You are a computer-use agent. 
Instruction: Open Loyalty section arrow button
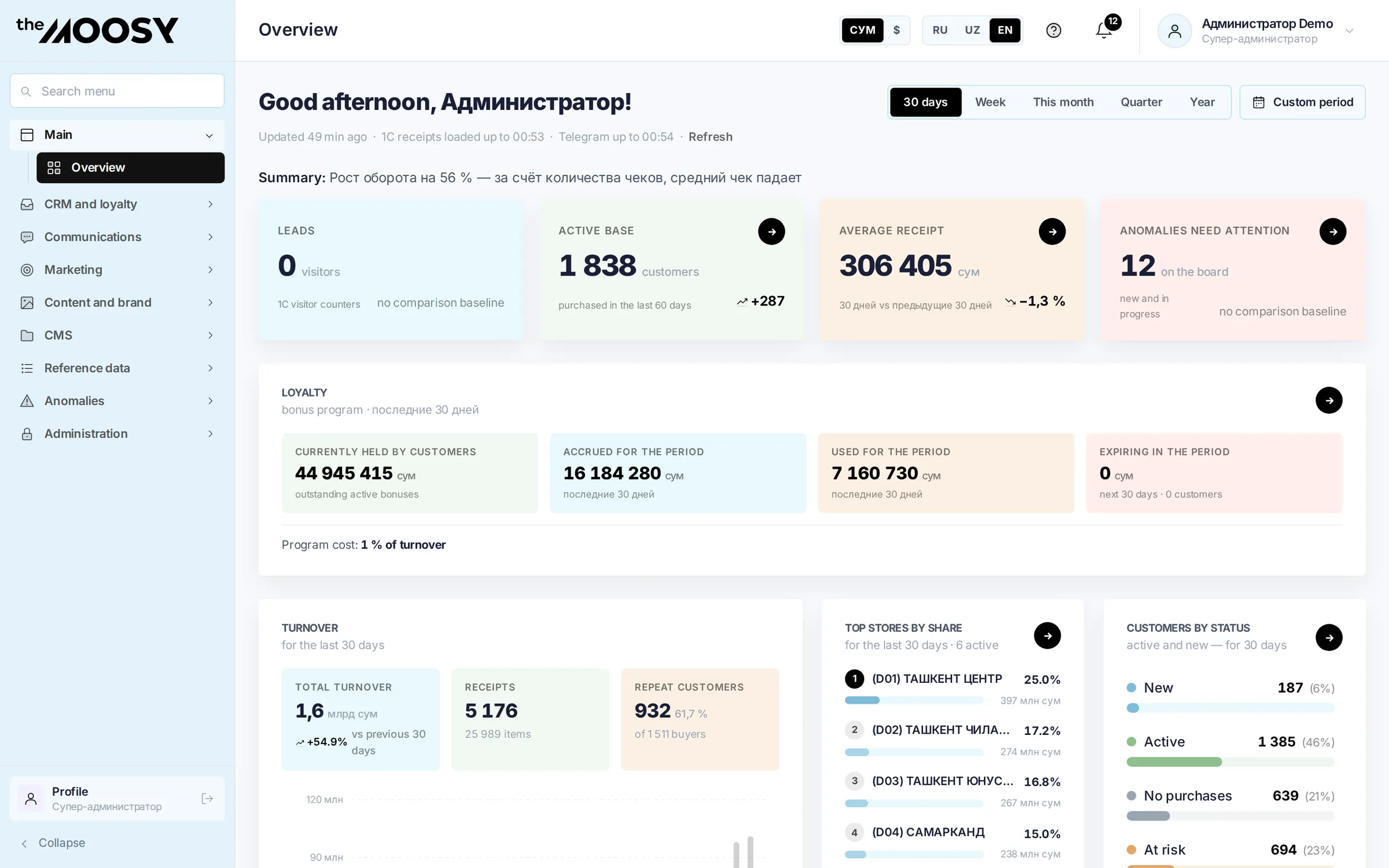coord(1329,400)
